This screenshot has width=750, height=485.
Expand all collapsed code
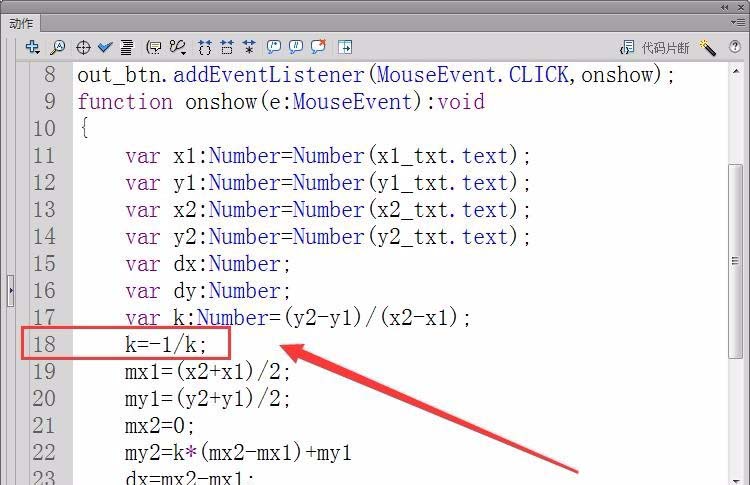(x=249, y=47)
